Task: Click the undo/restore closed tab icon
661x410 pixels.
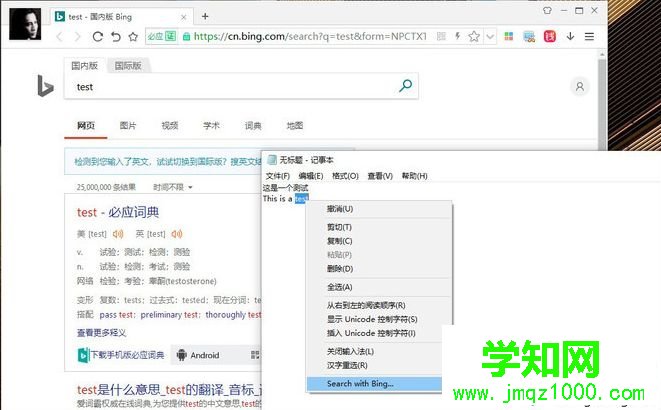Action: [116, 37]
